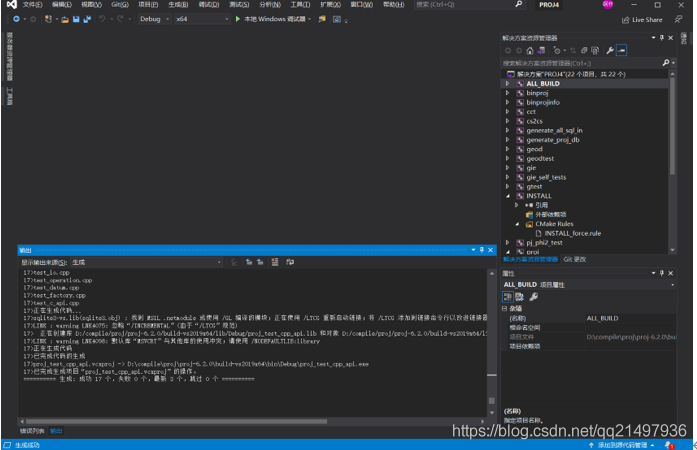This screenshot has width=697, height=450.
Task: Click the screenshot-style icon after find in files
Action: coord(337,20)
